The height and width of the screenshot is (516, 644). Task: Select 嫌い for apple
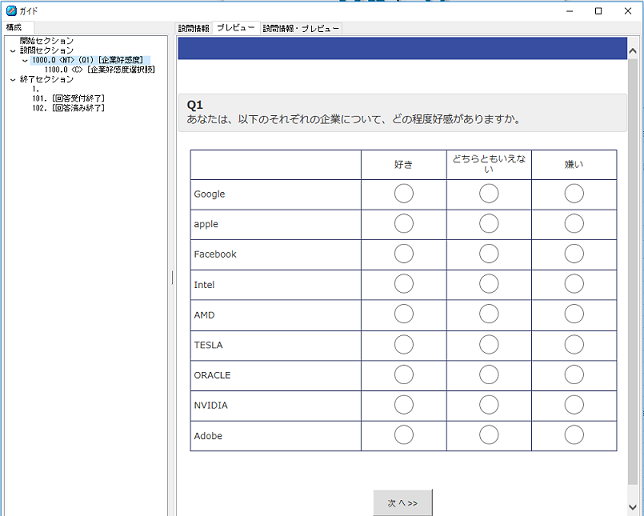tap(574, 223)
